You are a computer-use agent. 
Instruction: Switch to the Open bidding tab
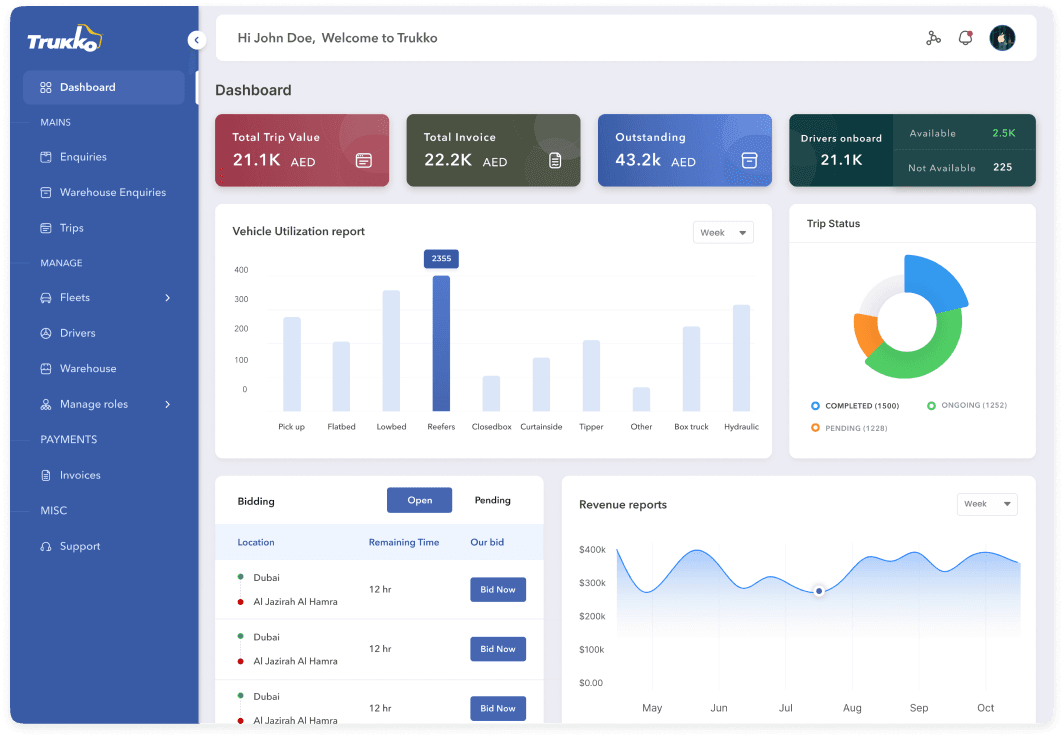[x=419, y=501]
